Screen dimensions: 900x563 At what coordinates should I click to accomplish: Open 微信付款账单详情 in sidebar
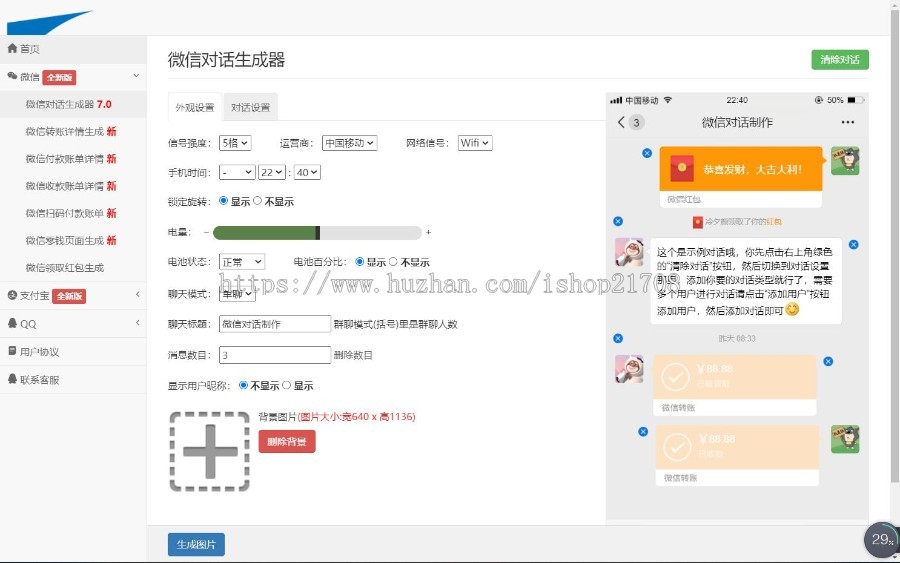coord(71,158)
